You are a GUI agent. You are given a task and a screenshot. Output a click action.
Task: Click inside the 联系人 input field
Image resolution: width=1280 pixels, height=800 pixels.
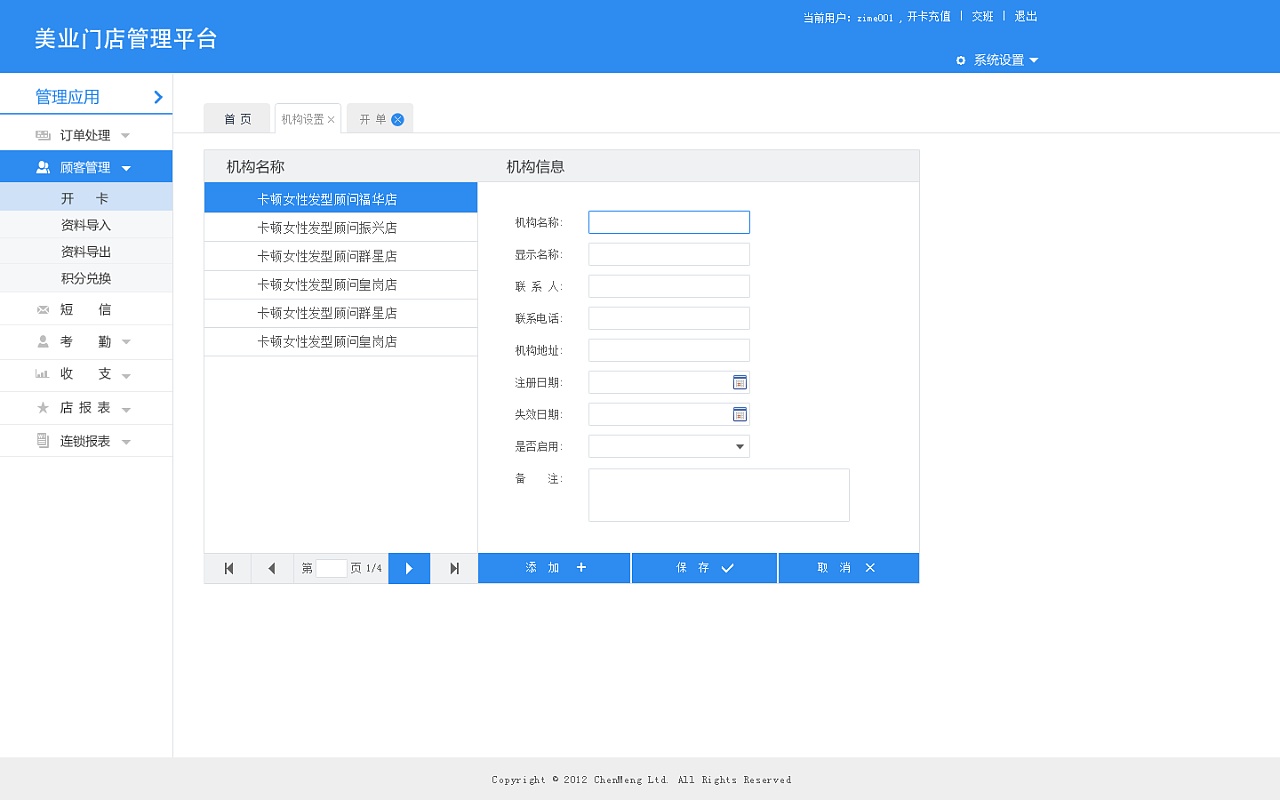[669, 286]
